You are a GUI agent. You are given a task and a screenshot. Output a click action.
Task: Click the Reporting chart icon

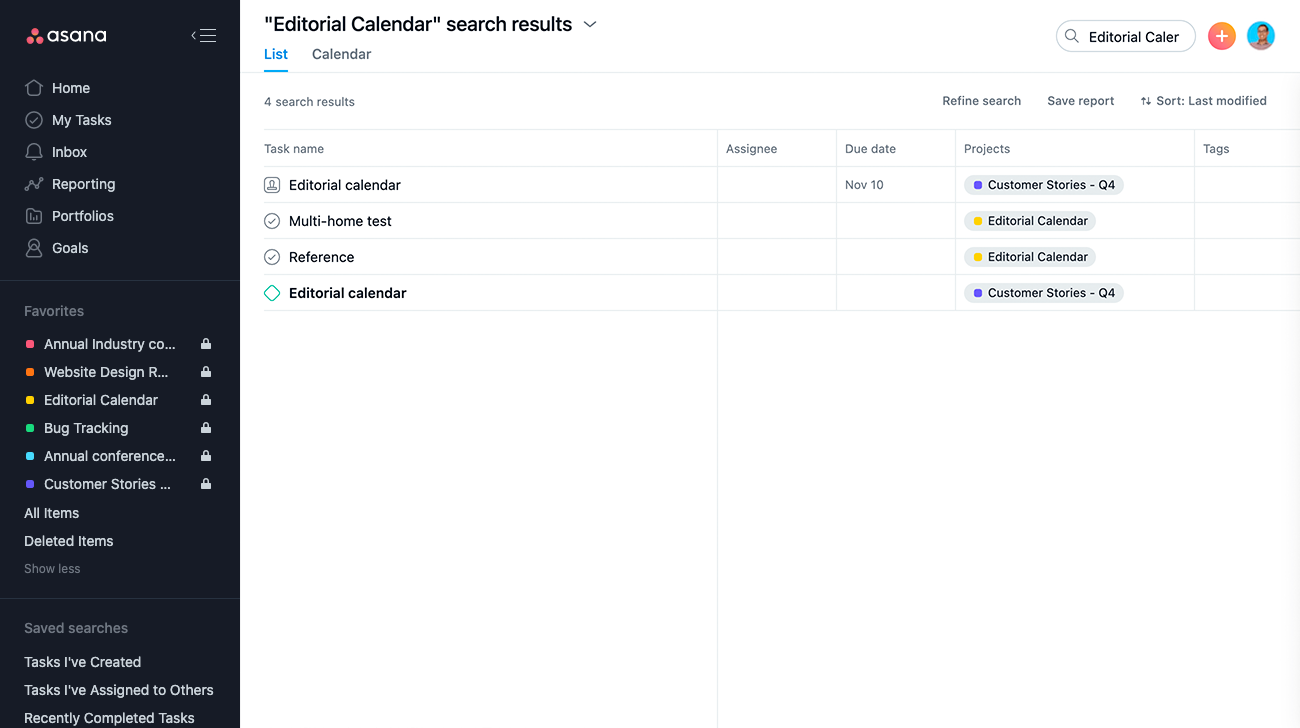(x=34, y=184)
